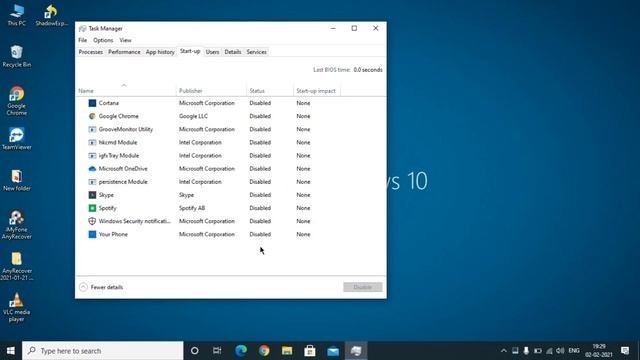Click the persistence Module row icon
This screenshot has height=360, width=640.
[x=92, y=182]
